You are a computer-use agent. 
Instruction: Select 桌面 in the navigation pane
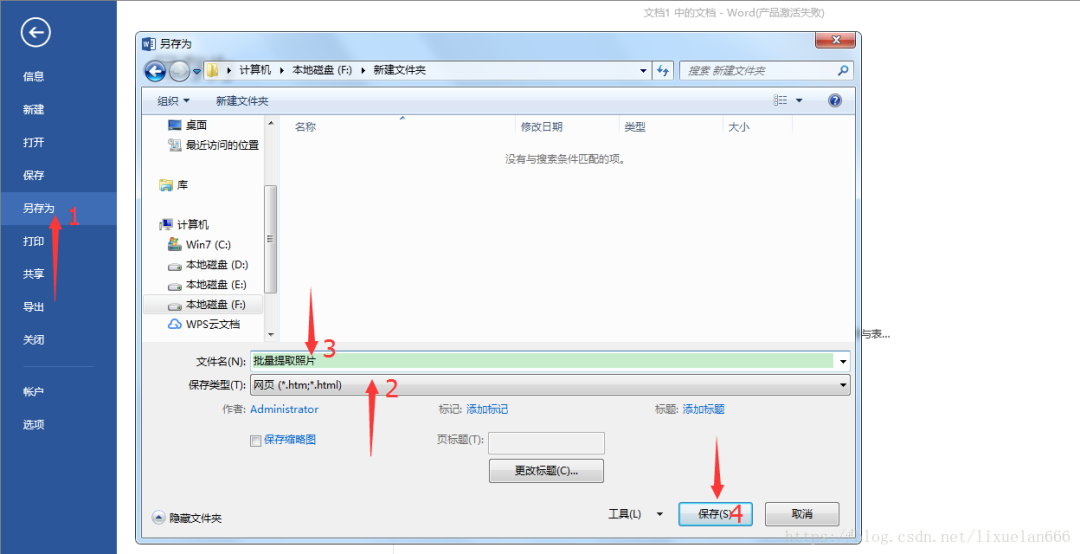click(x=187, y=125)
